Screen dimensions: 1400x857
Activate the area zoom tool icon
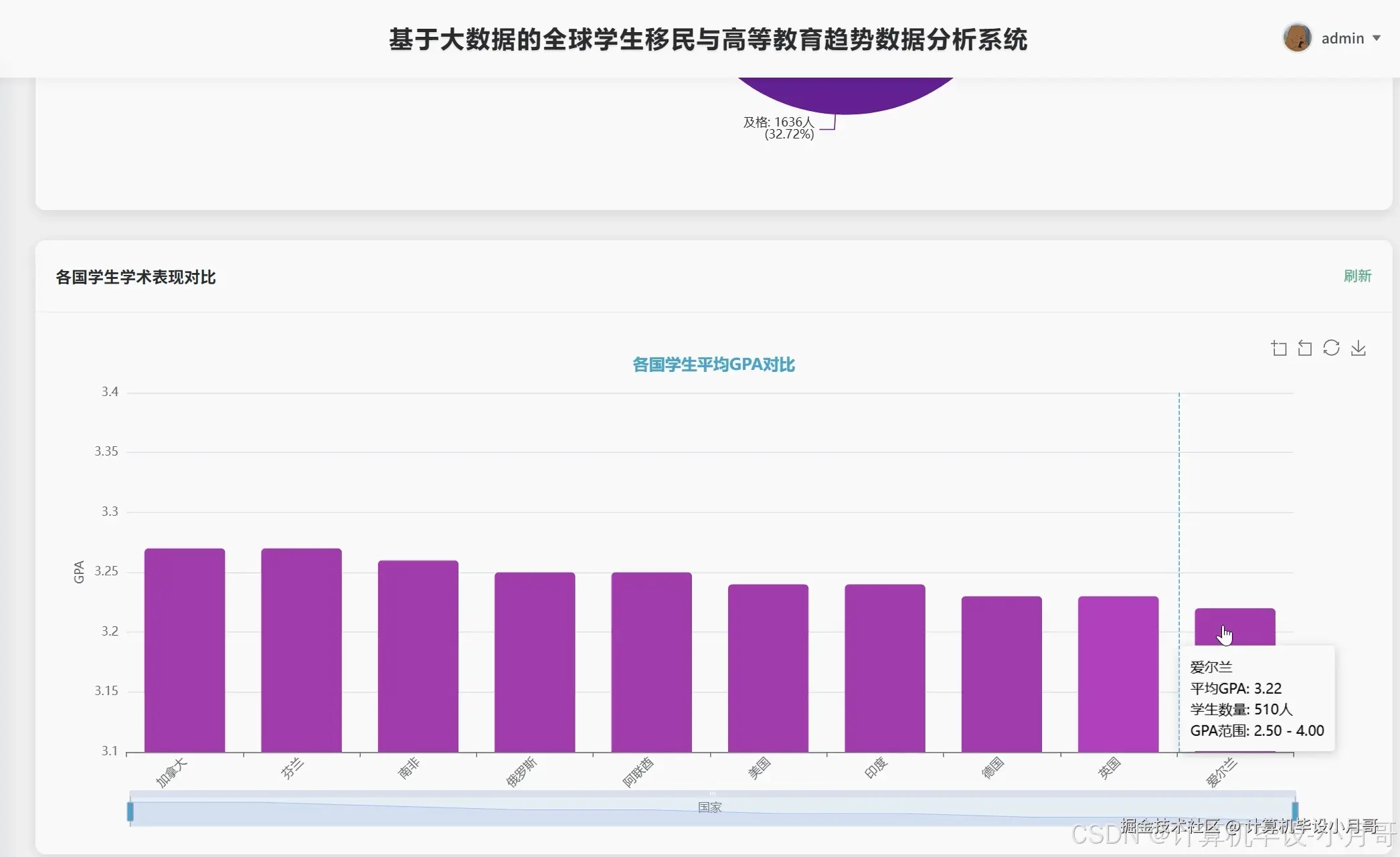tap(1279, 349)
